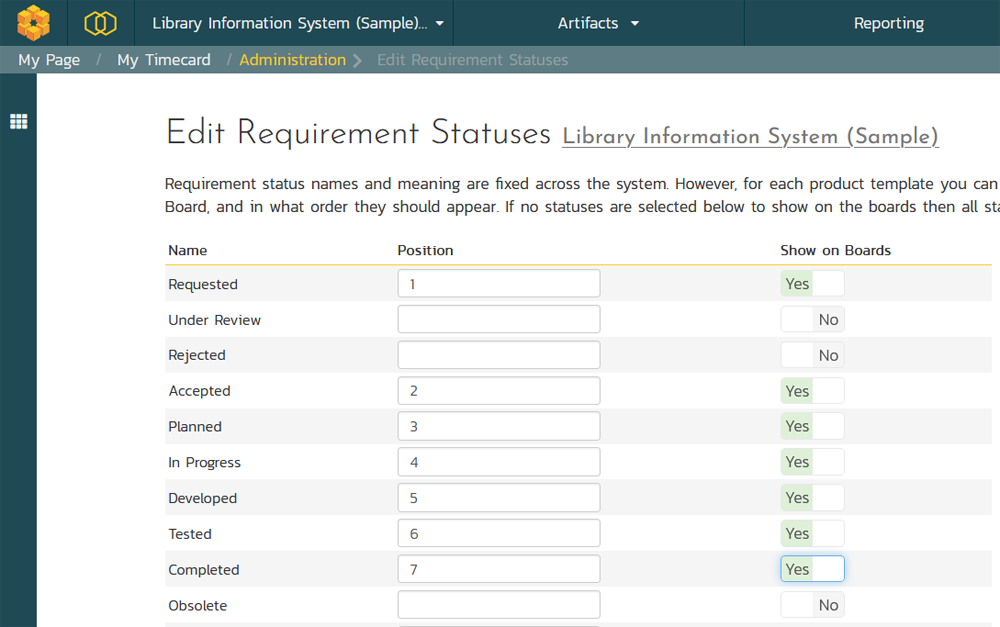Screen dimensions: 1000x627
Task: Switch off the Accepted status board toggle
Action: point(812,391)
